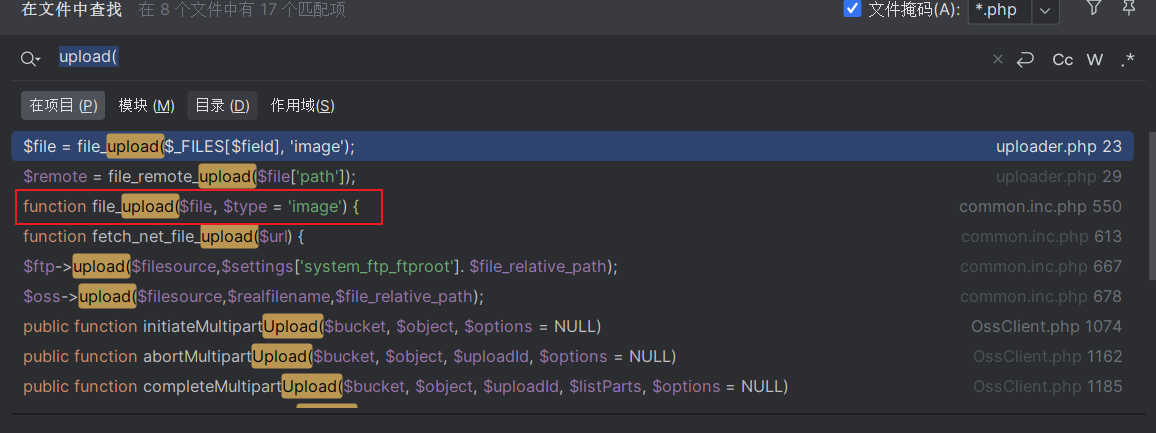The width and height of the screenshot is (1156, 433).
Task: Select the 在项目 (P) scope tab
Action: [63, 105]
